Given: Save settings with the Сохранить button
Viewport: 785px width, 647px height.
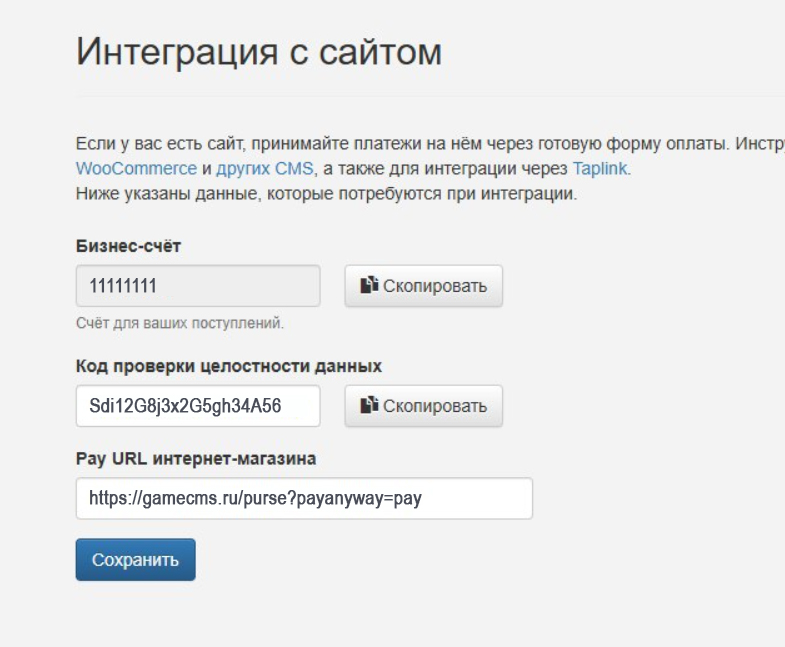Looking at the screenshot, I should point(135,560).
